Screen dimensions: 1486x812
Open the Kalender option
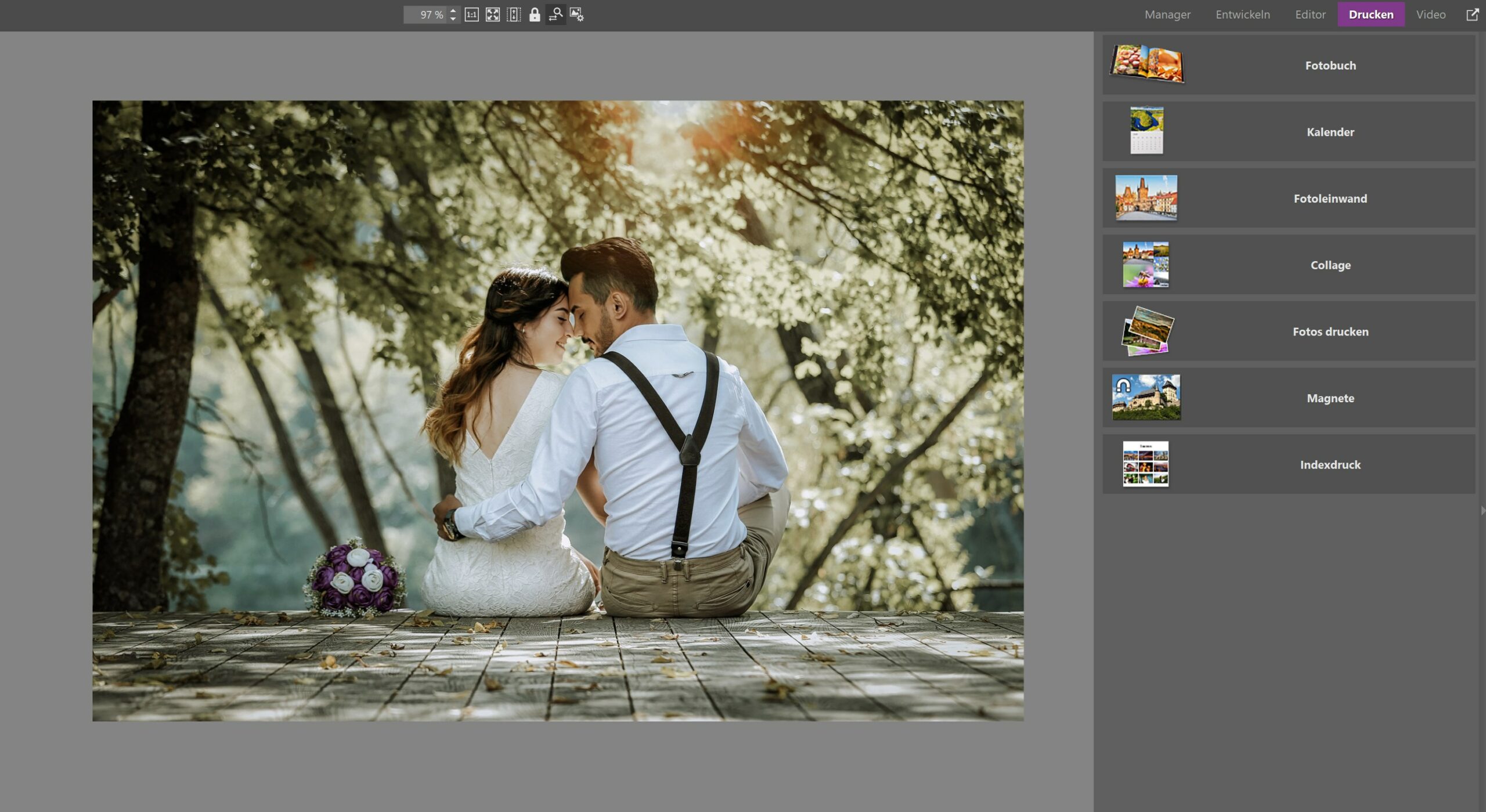1288,132
